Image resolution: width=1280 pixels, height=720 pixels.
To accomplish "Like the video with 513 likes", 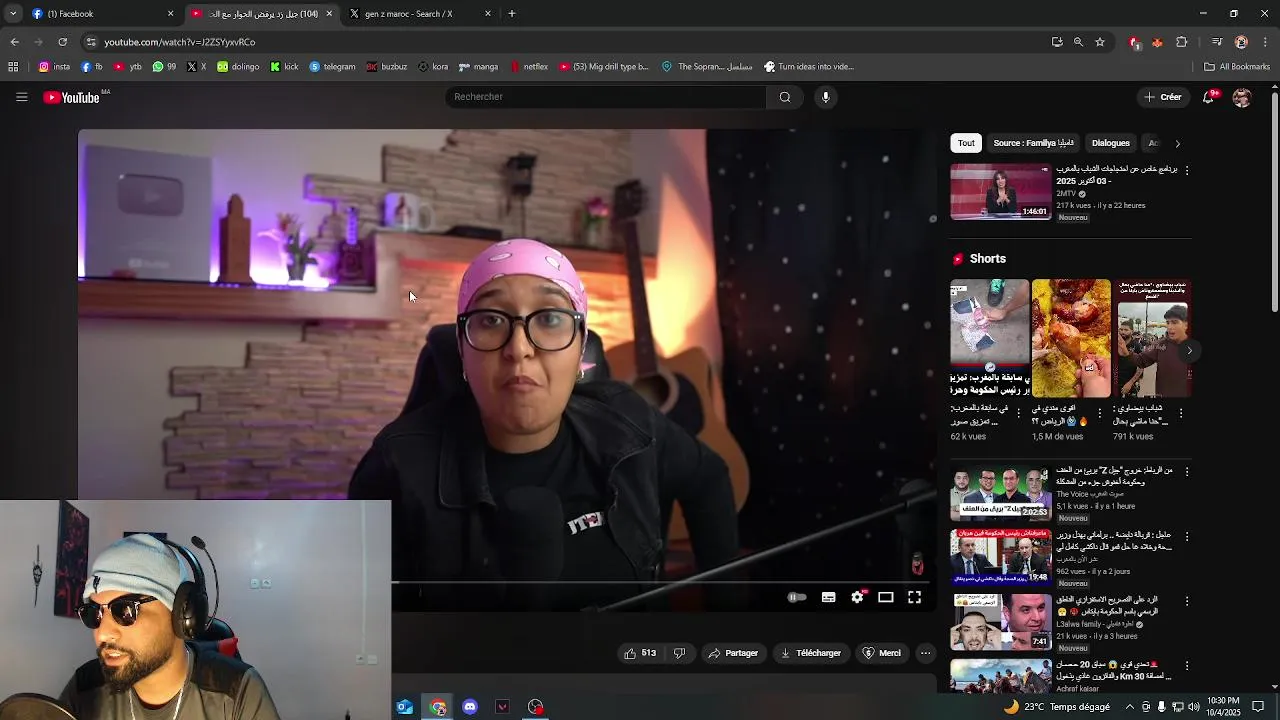I will 640,653.
